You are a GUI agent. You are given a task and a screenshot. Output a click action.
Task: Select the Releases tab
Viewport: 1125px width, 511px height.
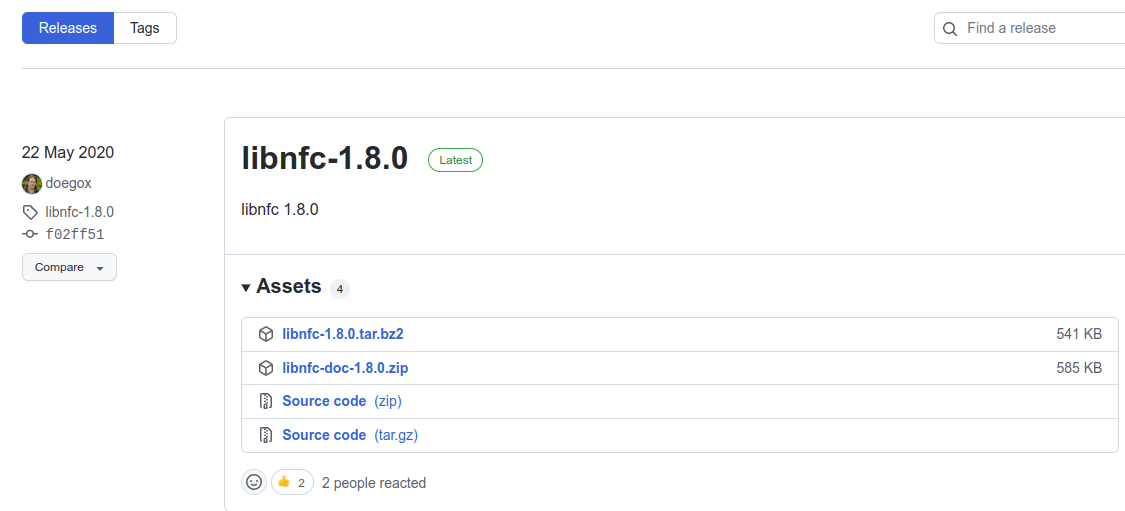[x=68, y=28]
